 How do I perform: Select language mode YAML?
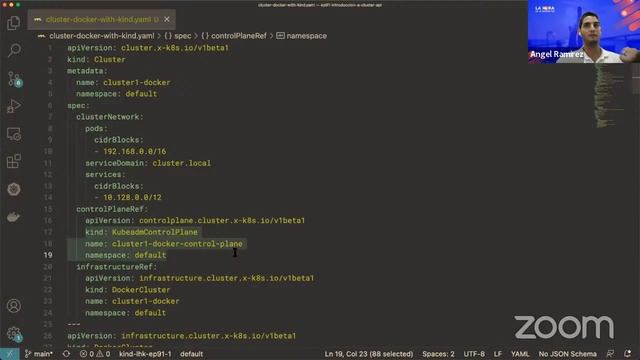point(520,354)
